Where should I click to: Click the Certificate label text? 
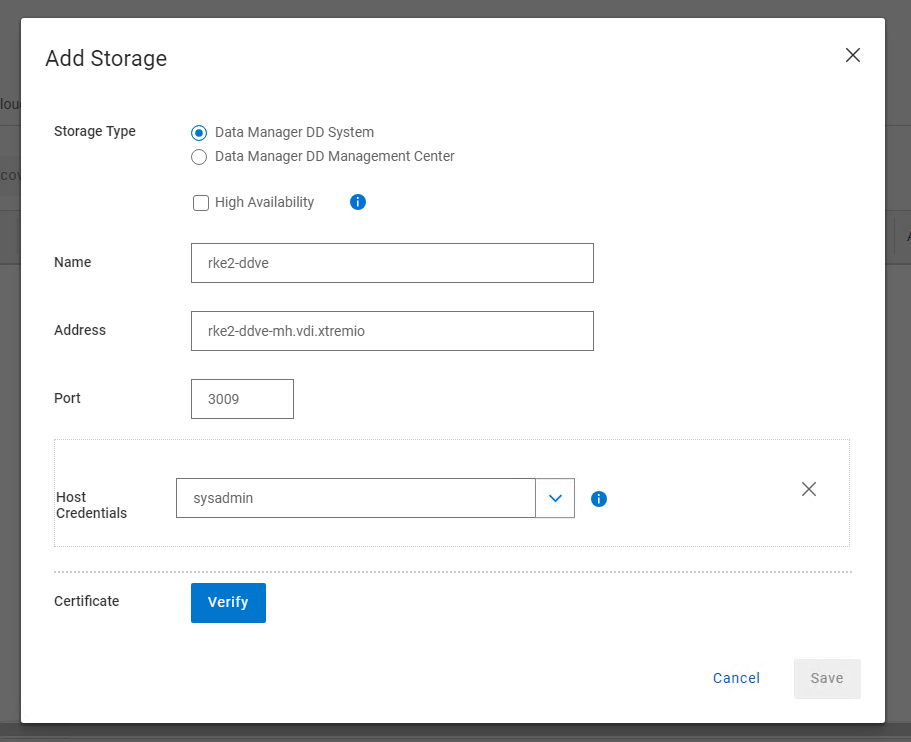[x=87, y=601]
